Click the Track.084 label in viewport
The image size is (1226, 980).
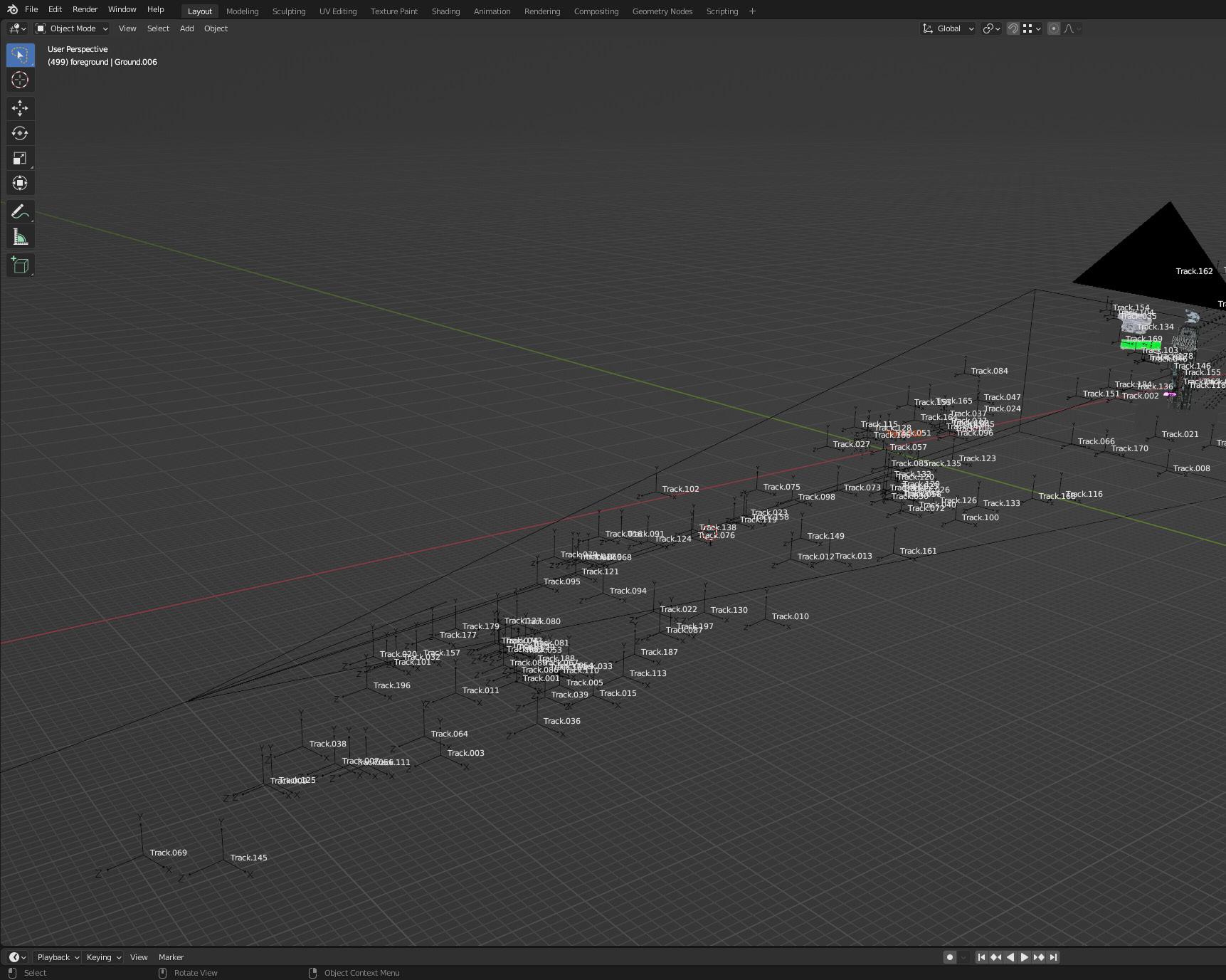[989, 371]
